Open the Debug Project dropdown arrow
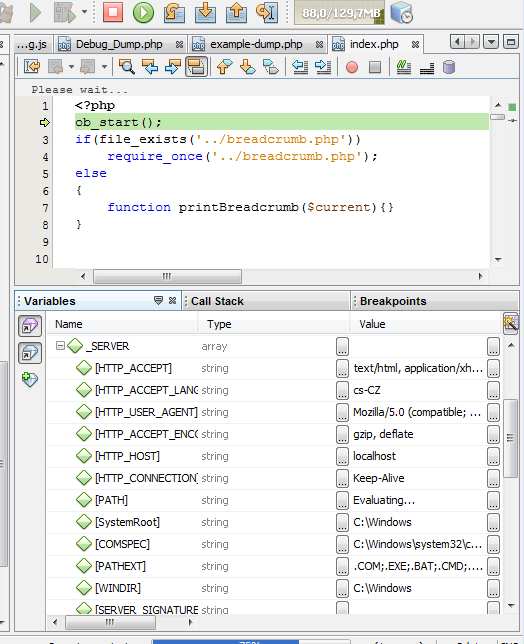This screenshot has height=644, width=524. [84, 12]
